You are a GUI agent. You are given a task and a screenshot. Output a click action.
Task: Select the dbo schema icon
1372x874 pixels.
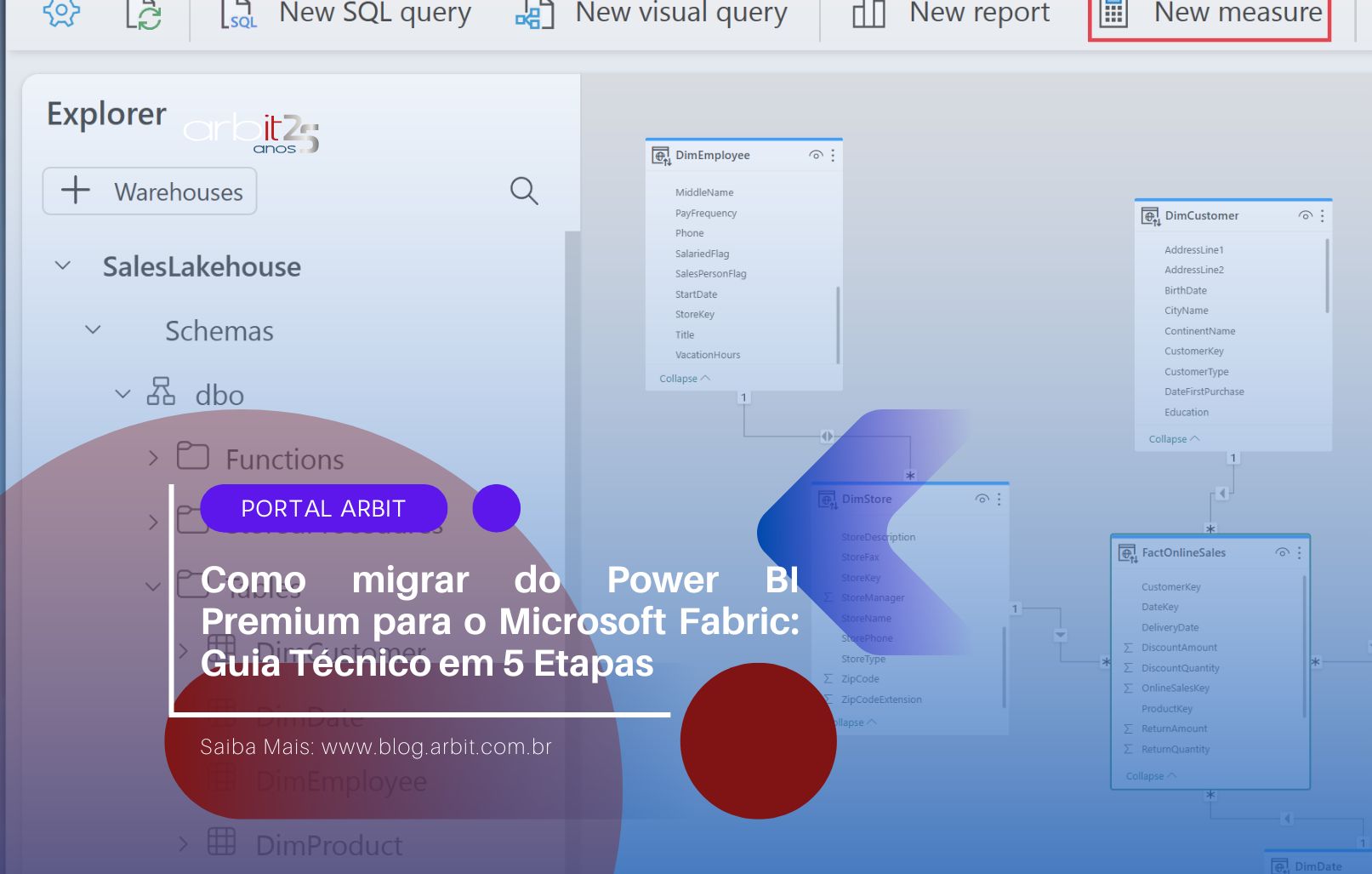[x=161, y=391]
